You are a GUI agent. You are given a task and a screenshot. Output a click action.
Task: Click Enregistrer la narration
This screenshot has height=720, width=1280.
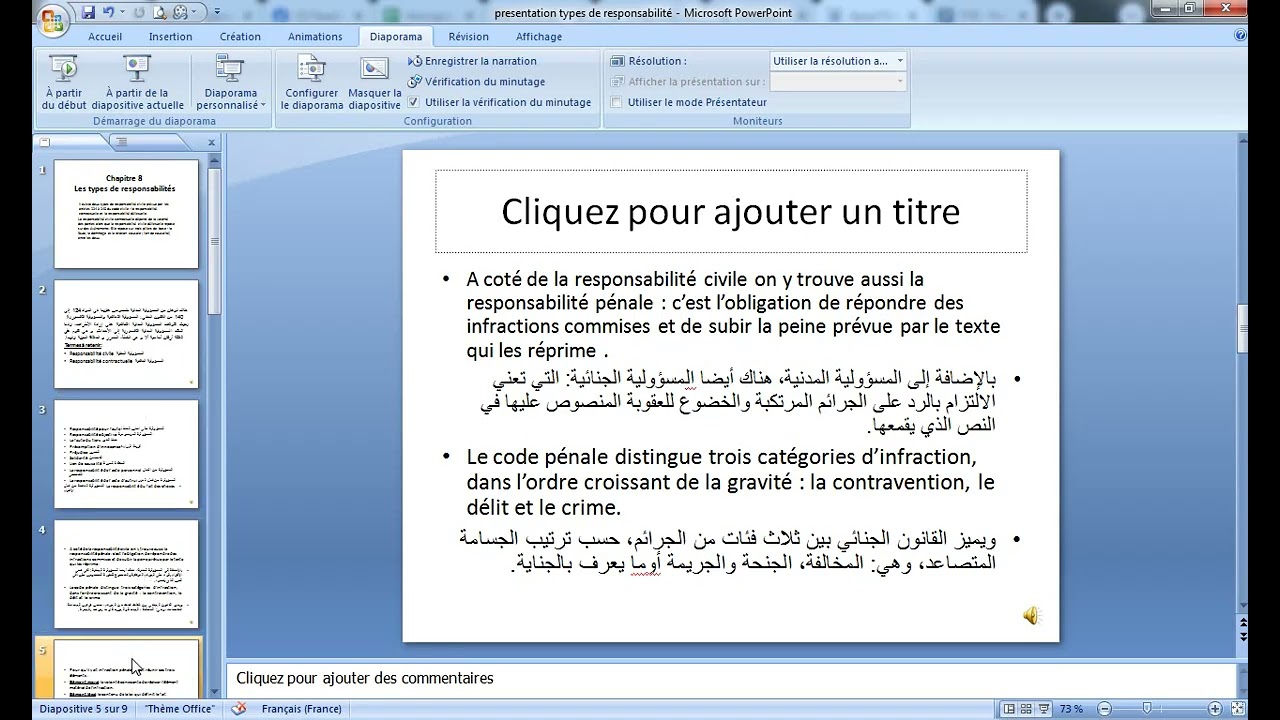pyautogui.click(x=473, y=61)
